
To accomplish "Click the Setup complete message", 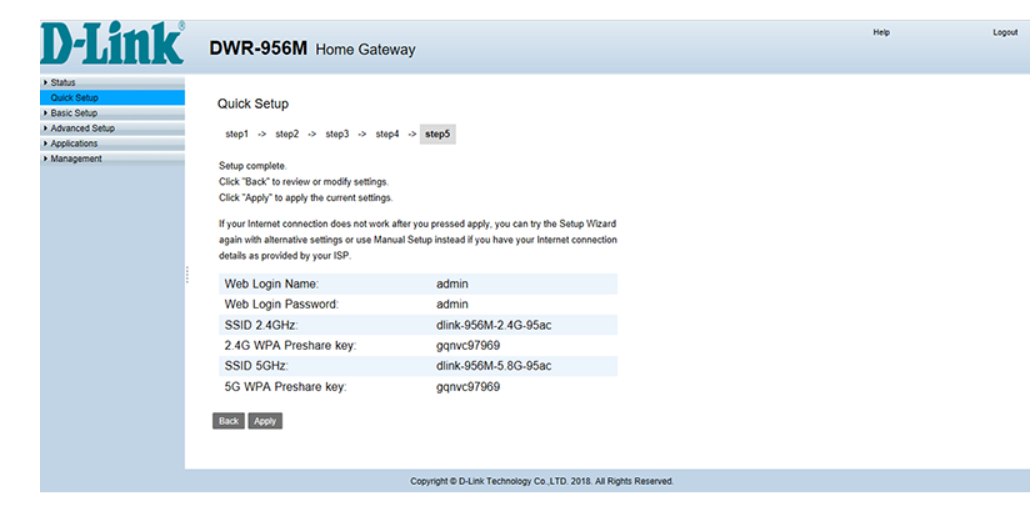I will click(253, 166).
